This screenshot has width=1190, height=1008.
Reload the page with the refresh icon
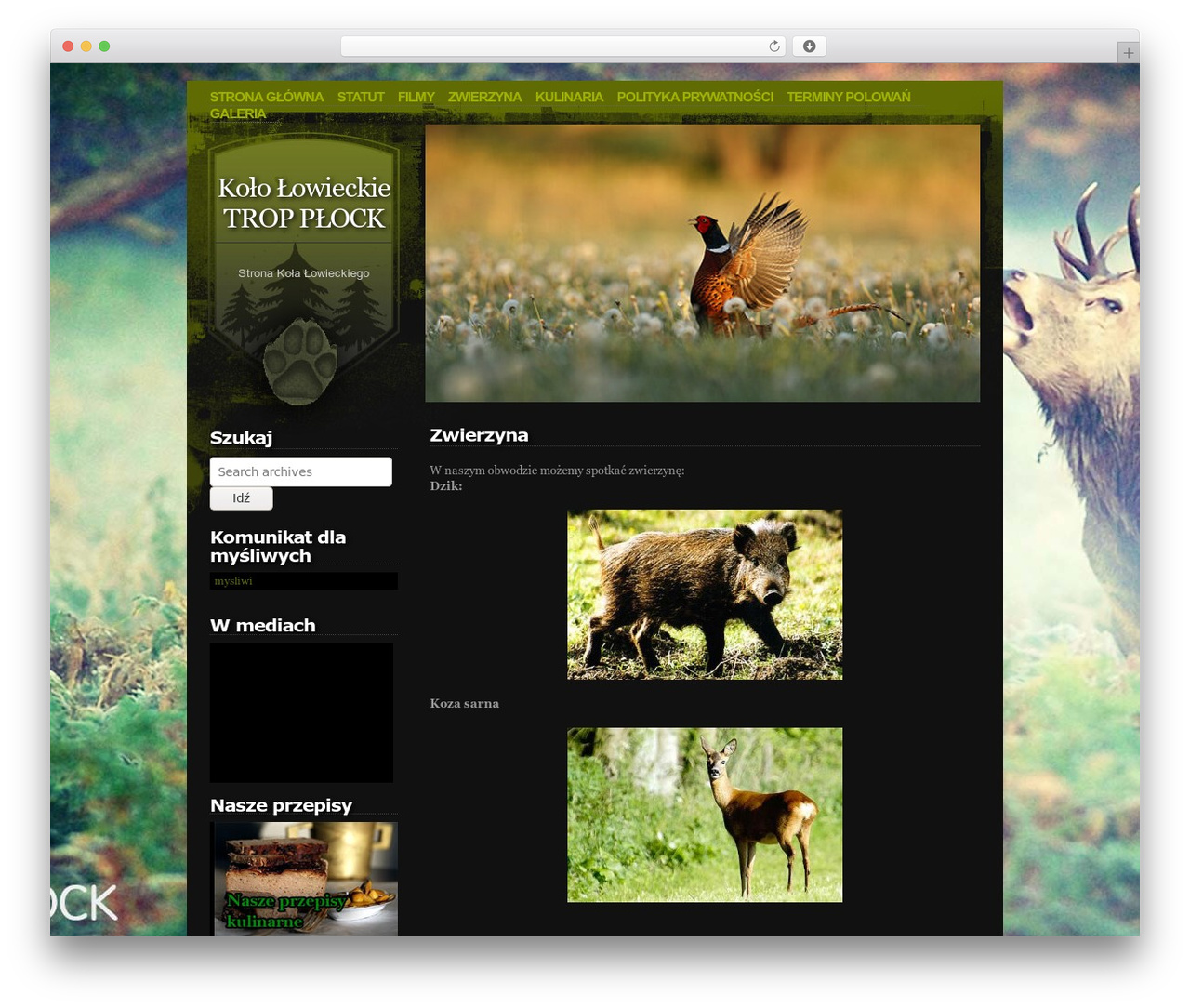coord(773,46)
